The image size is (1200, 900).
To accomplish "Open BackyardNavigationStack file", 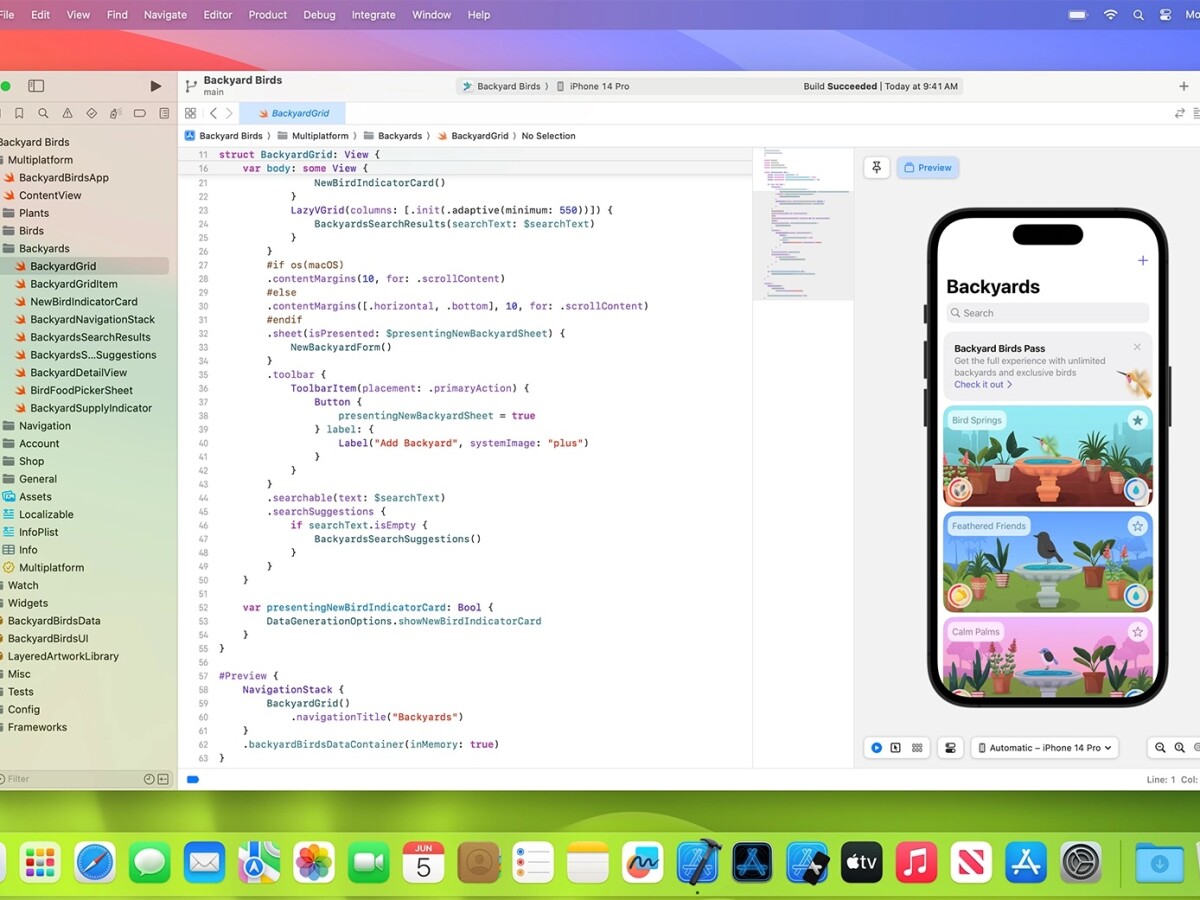I will 92,320.
